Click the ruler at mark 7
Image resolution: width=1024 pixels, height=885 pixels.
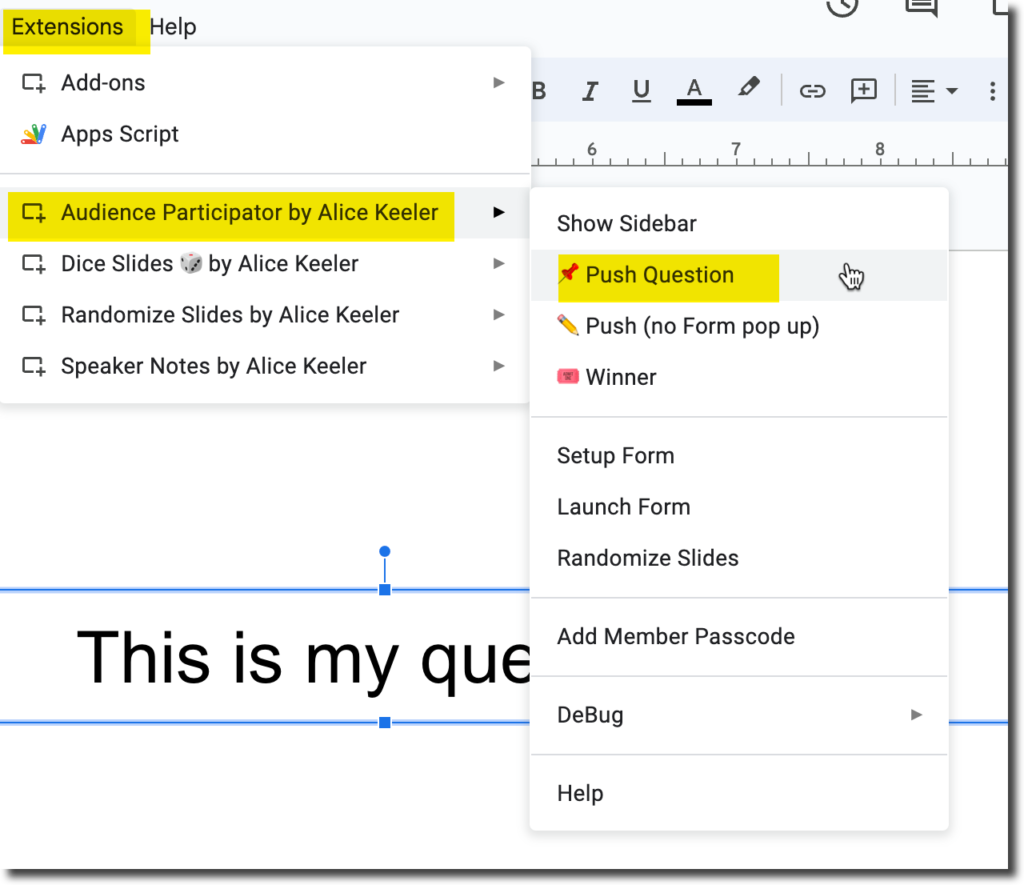tap(736, 150)
